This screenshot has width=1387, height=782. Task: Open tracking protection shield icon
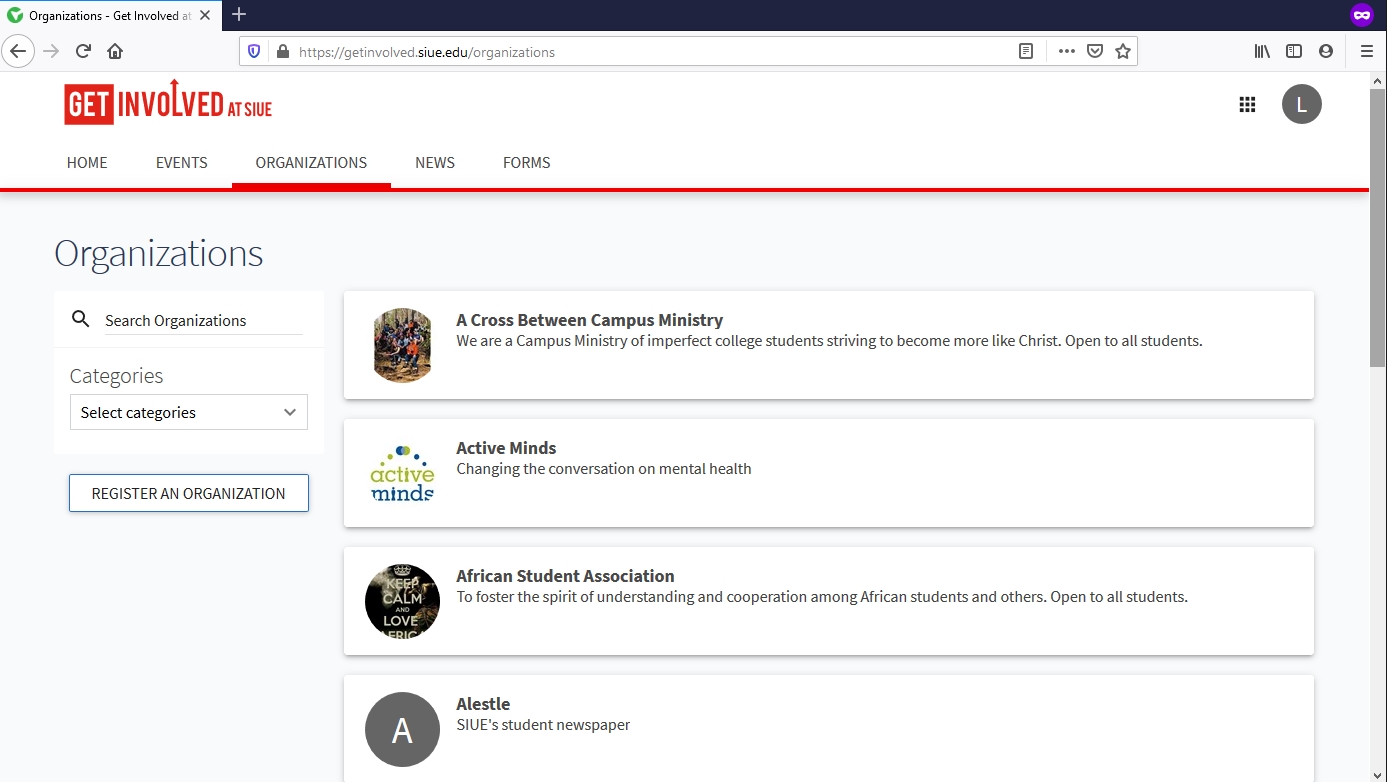254,52
